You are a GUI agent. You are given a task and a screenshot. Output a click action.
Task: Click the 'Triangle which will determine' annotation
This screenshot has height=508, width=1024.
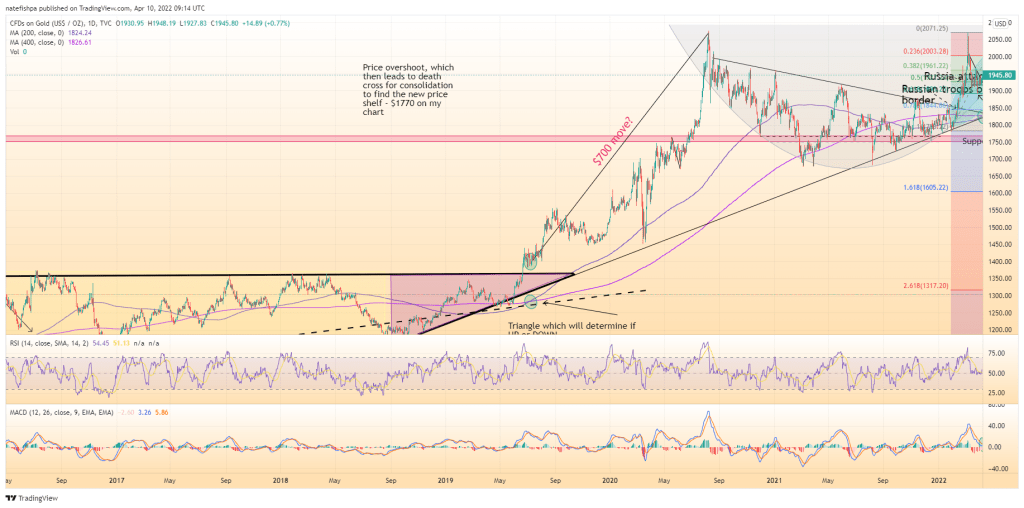[571, 327]
